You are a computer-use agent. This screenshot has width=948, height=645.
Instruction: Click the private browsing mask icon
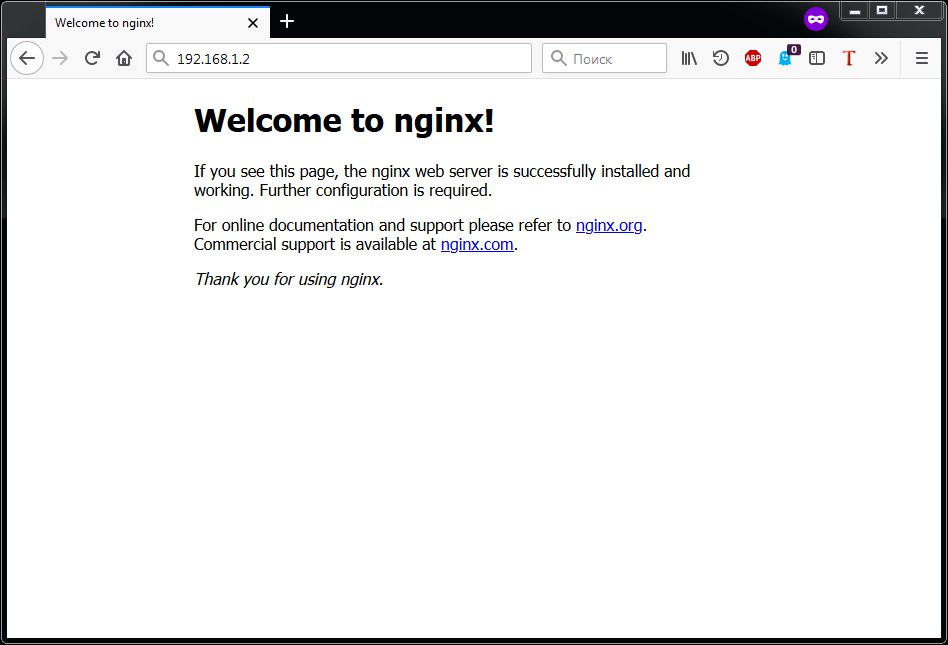click(816, 19)
